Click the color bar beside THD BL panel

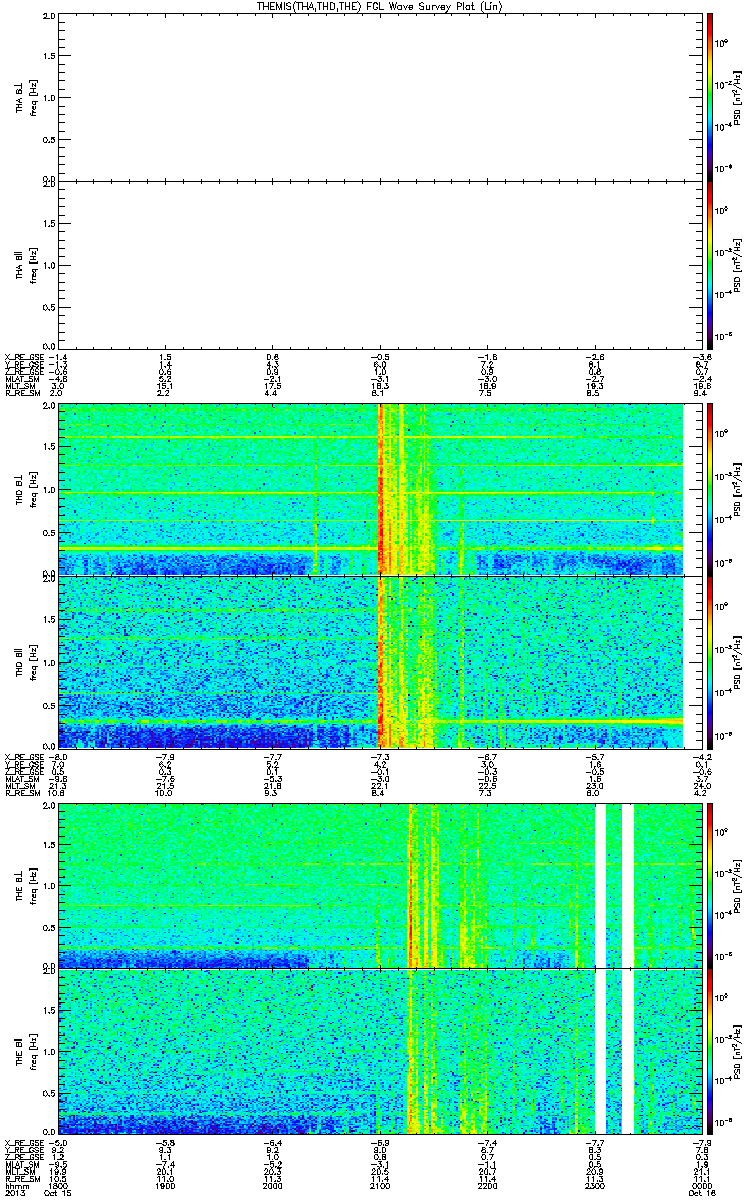[709, 489]
